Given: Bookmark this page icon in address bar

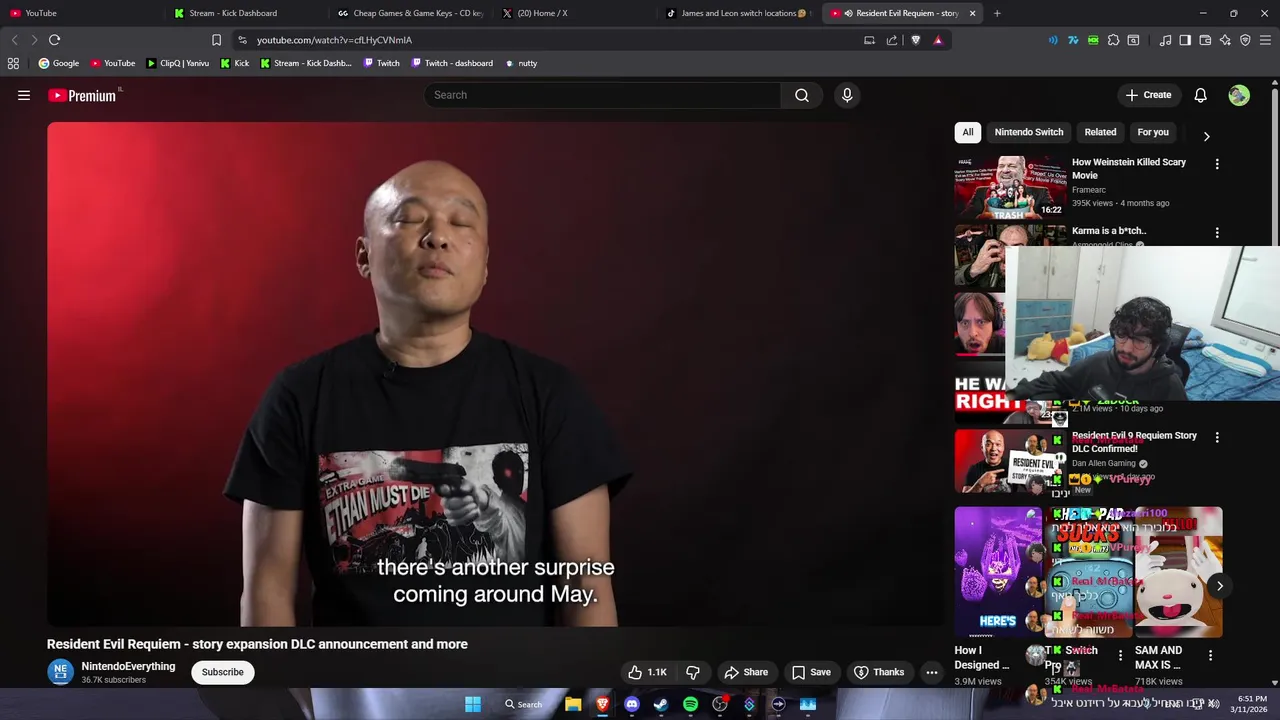Looking at the screenshot, I should [x=216, y=40].
